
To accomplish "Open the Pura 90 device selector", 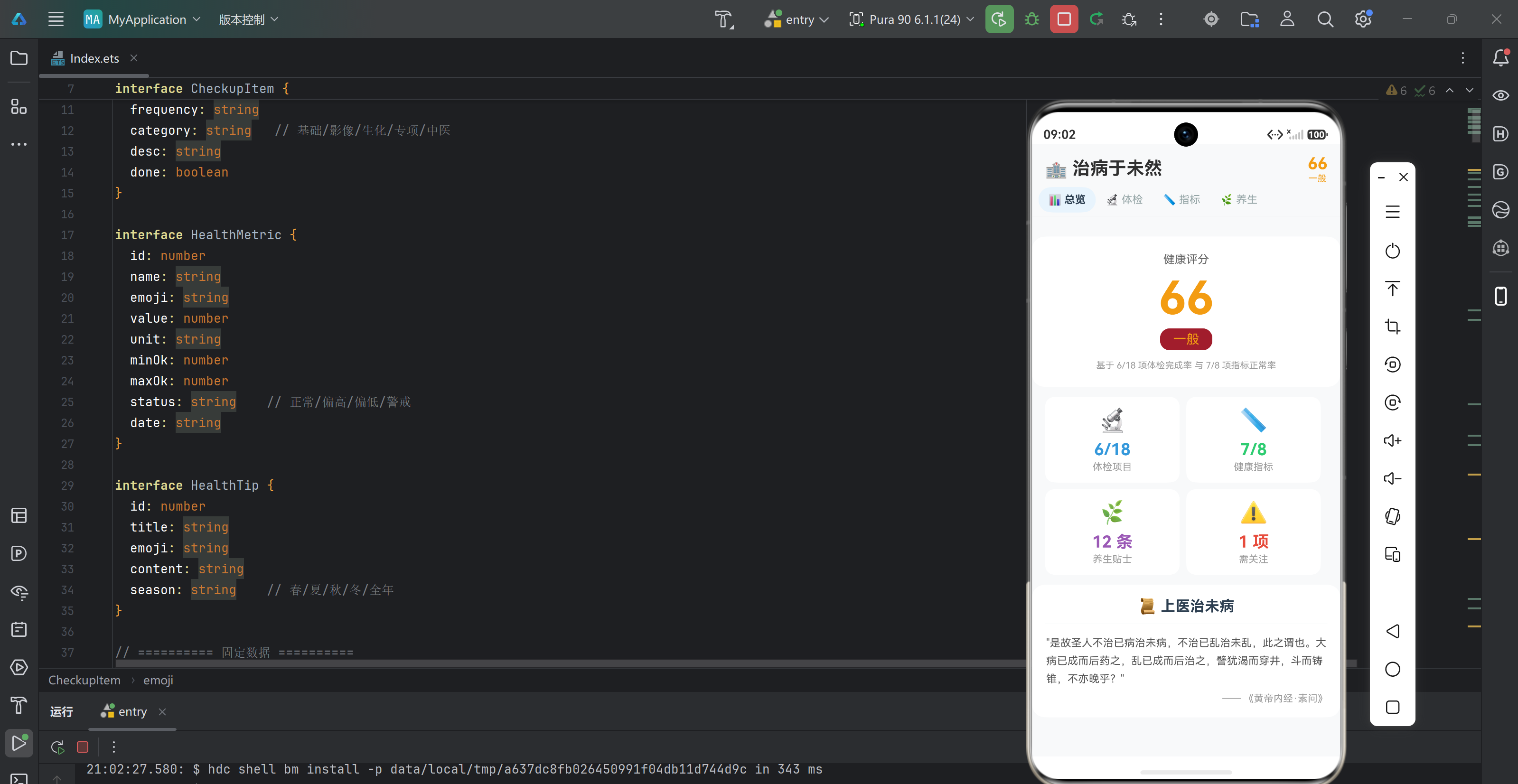I will pos(912,19).
